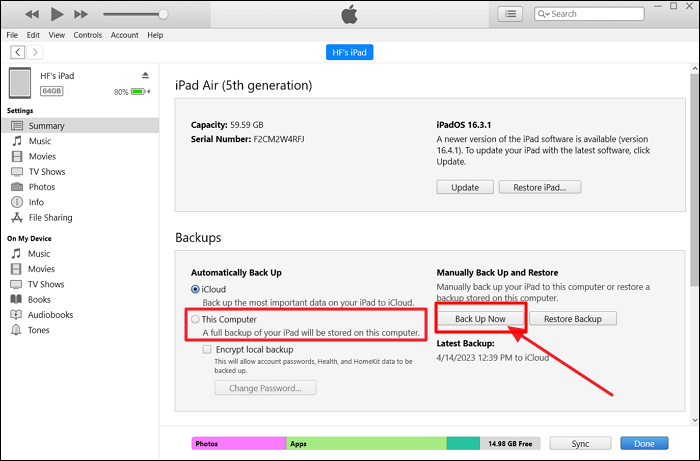
Task: Eject HF's iPad using the eject icon
Action: [x=145, y=76]
